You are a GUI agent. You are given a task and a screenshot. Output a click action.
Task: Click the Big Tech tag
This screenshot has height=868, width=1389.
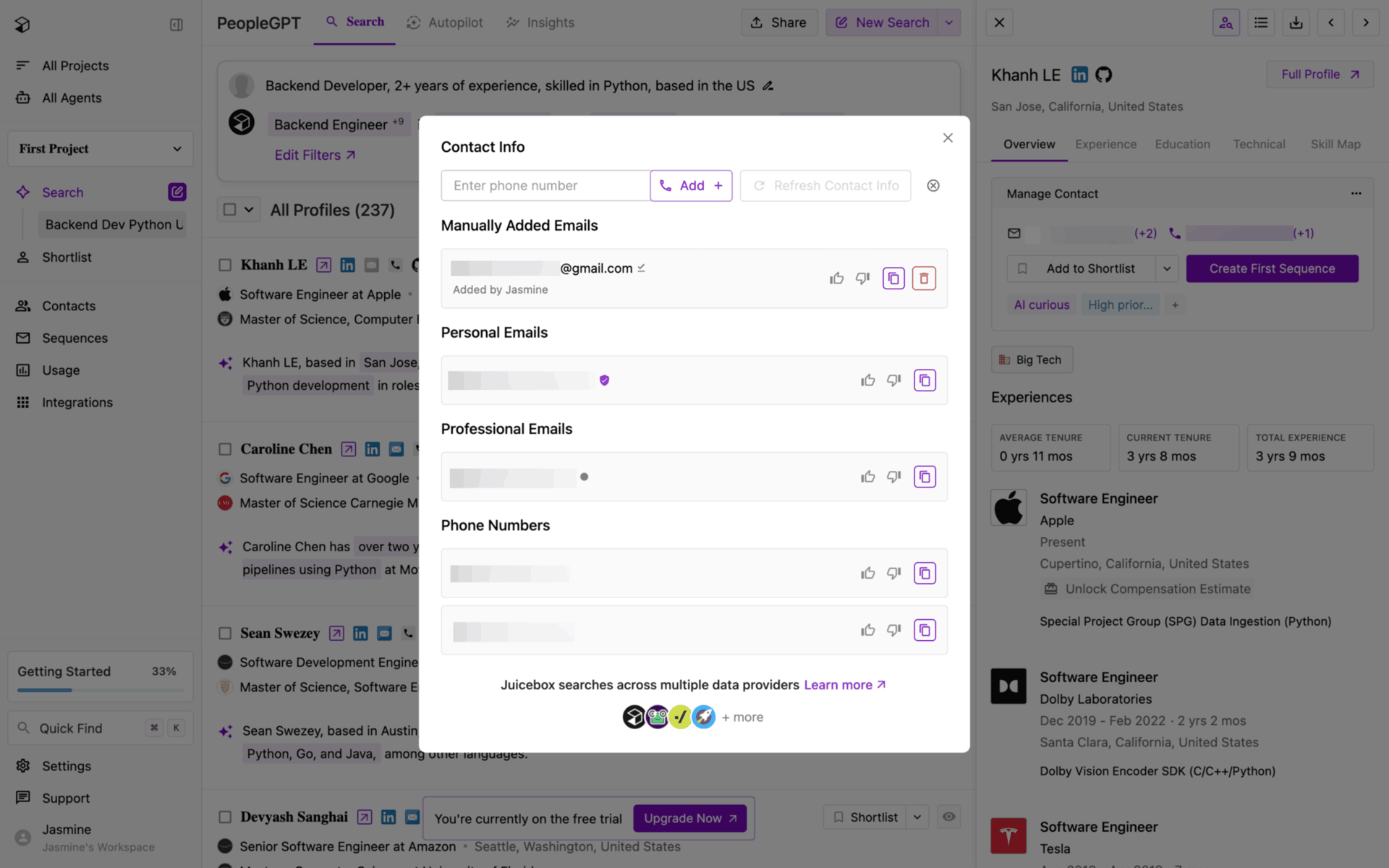(1032, 359)
